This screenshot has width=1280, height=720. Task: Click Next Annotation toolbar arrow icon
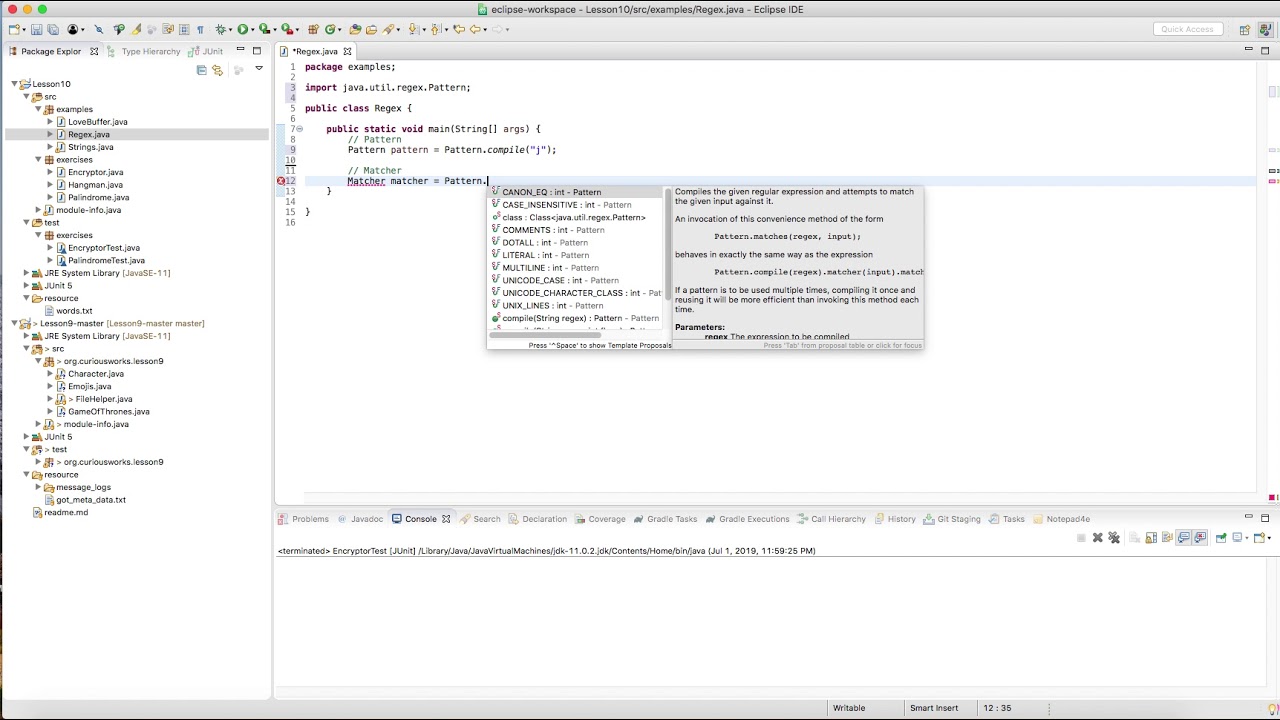click(412, 29)
